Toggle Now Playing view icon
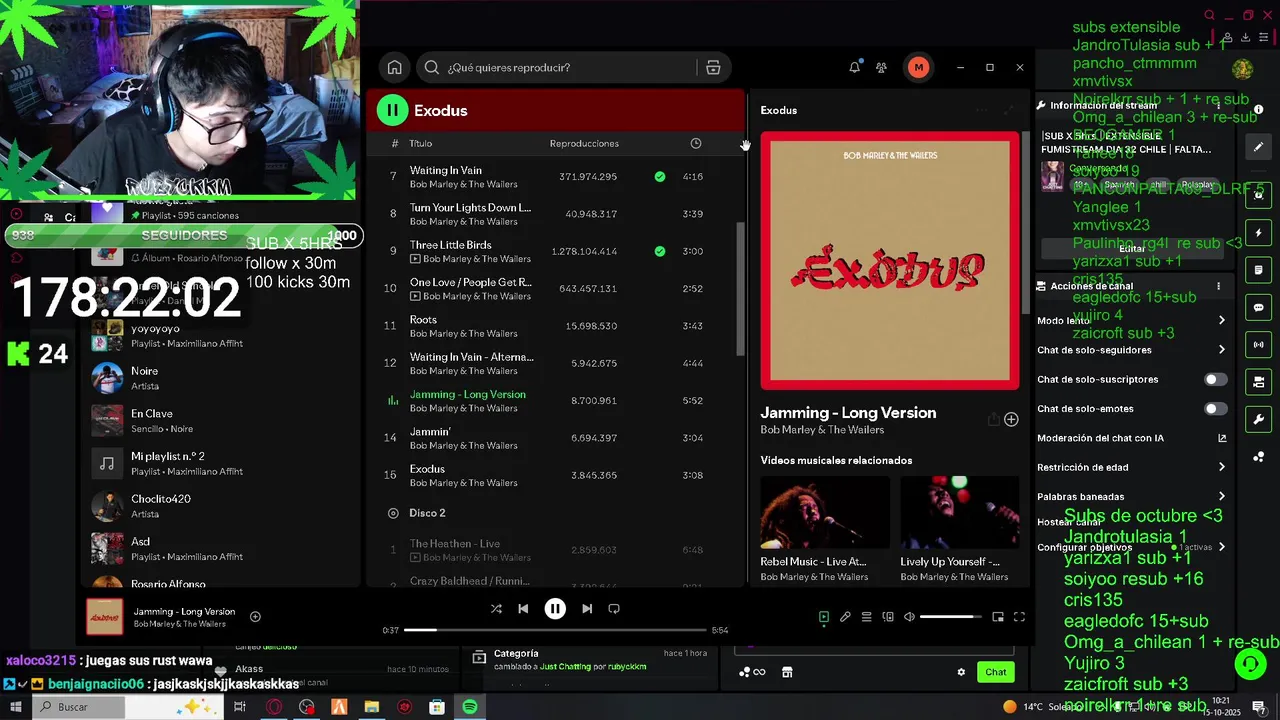1280x720 pixels. 824,617
